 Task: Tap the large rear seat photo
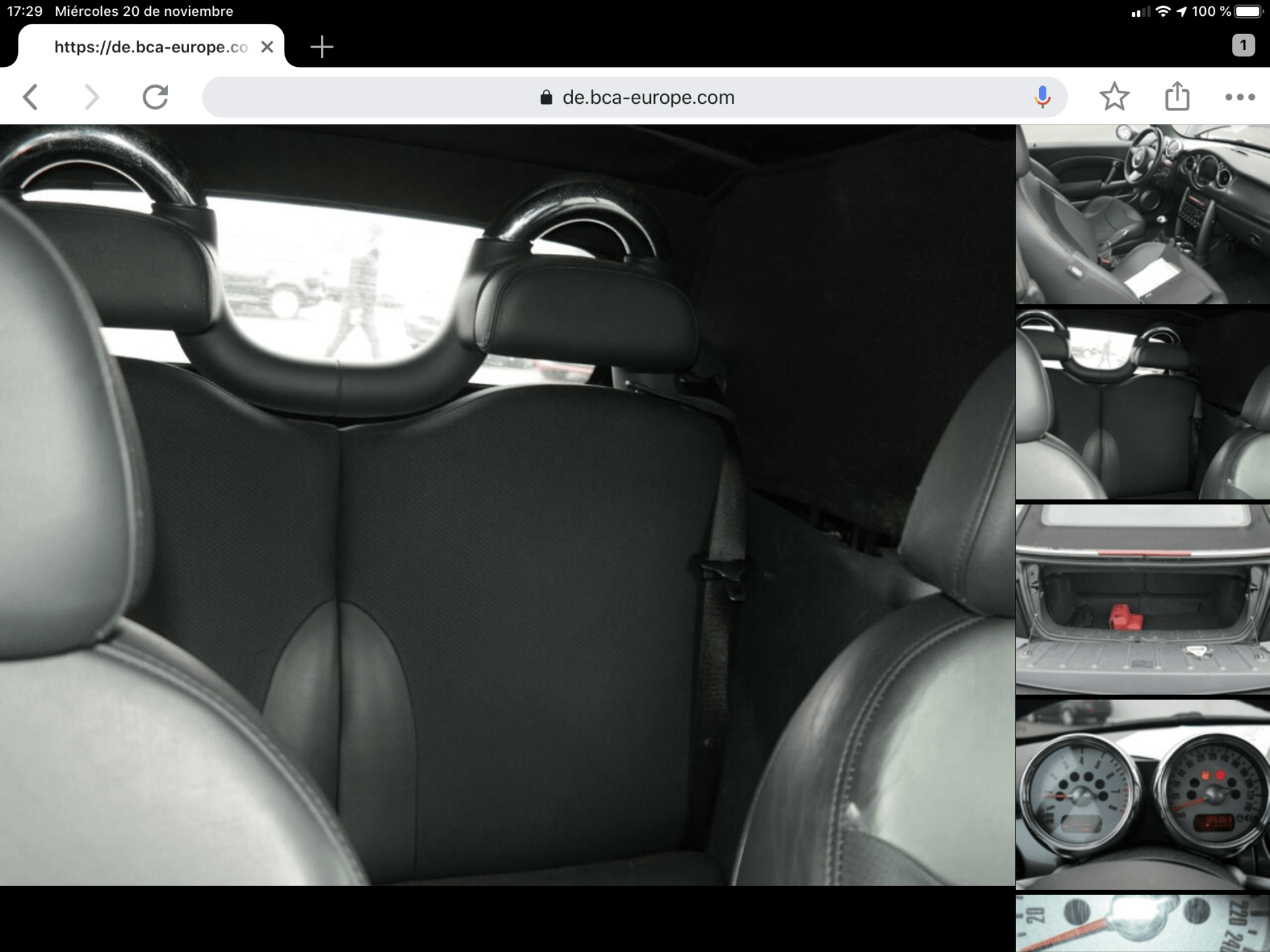(507, 505)
